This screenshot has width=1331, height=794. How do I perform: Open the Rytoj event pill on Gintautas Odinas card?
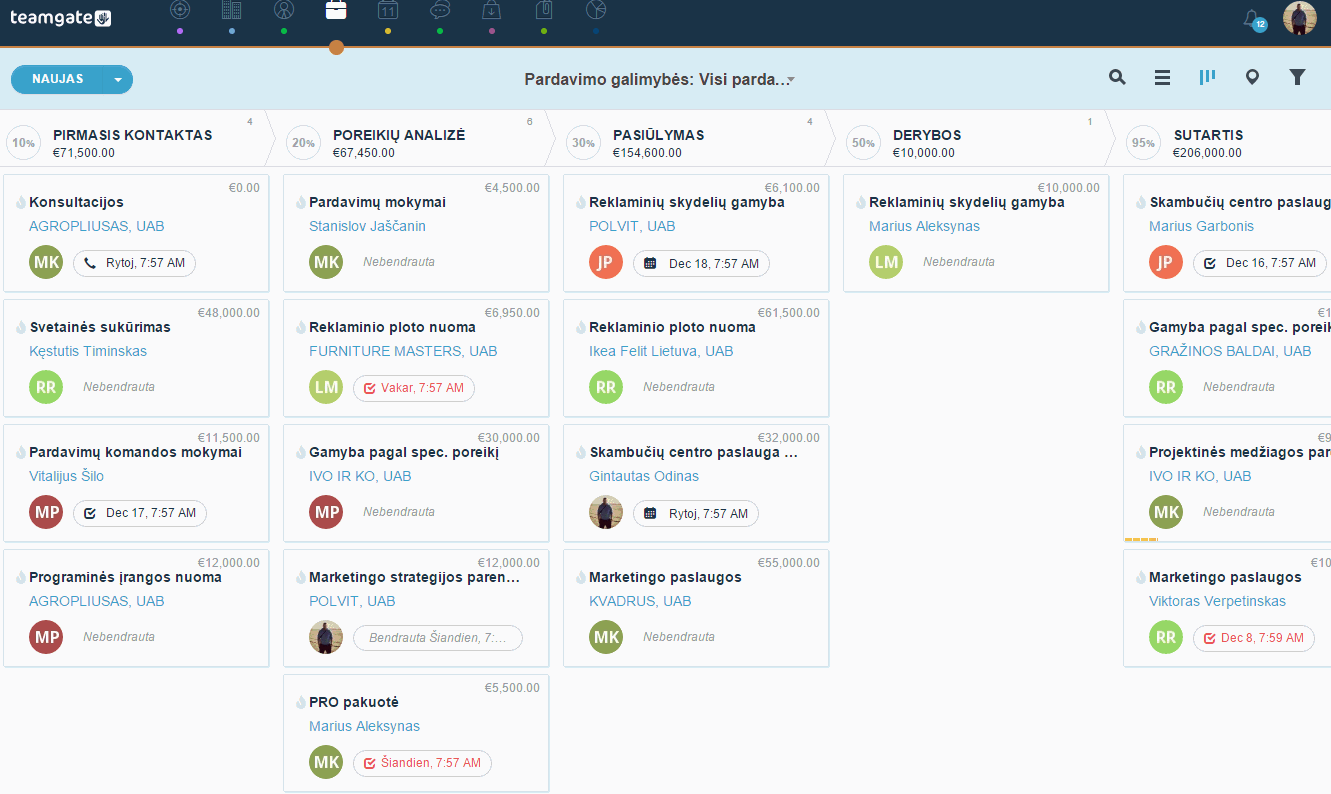695,513
